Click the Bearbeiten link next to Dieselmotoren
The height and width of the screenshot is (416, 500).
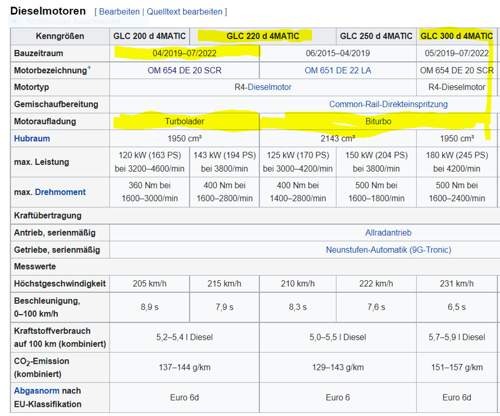(x=119, y=12)
